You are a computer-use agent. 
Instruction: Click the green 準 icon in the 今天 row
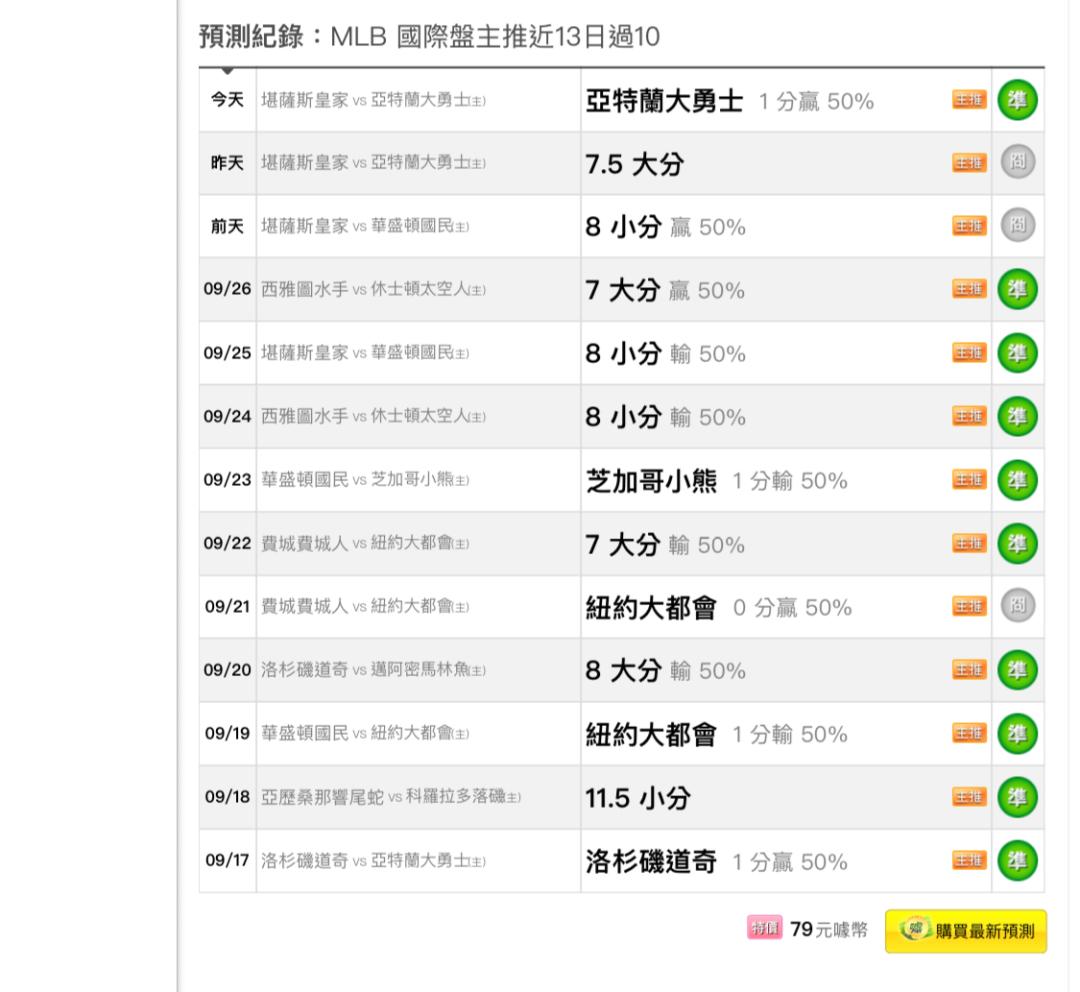coord(1017,100)
